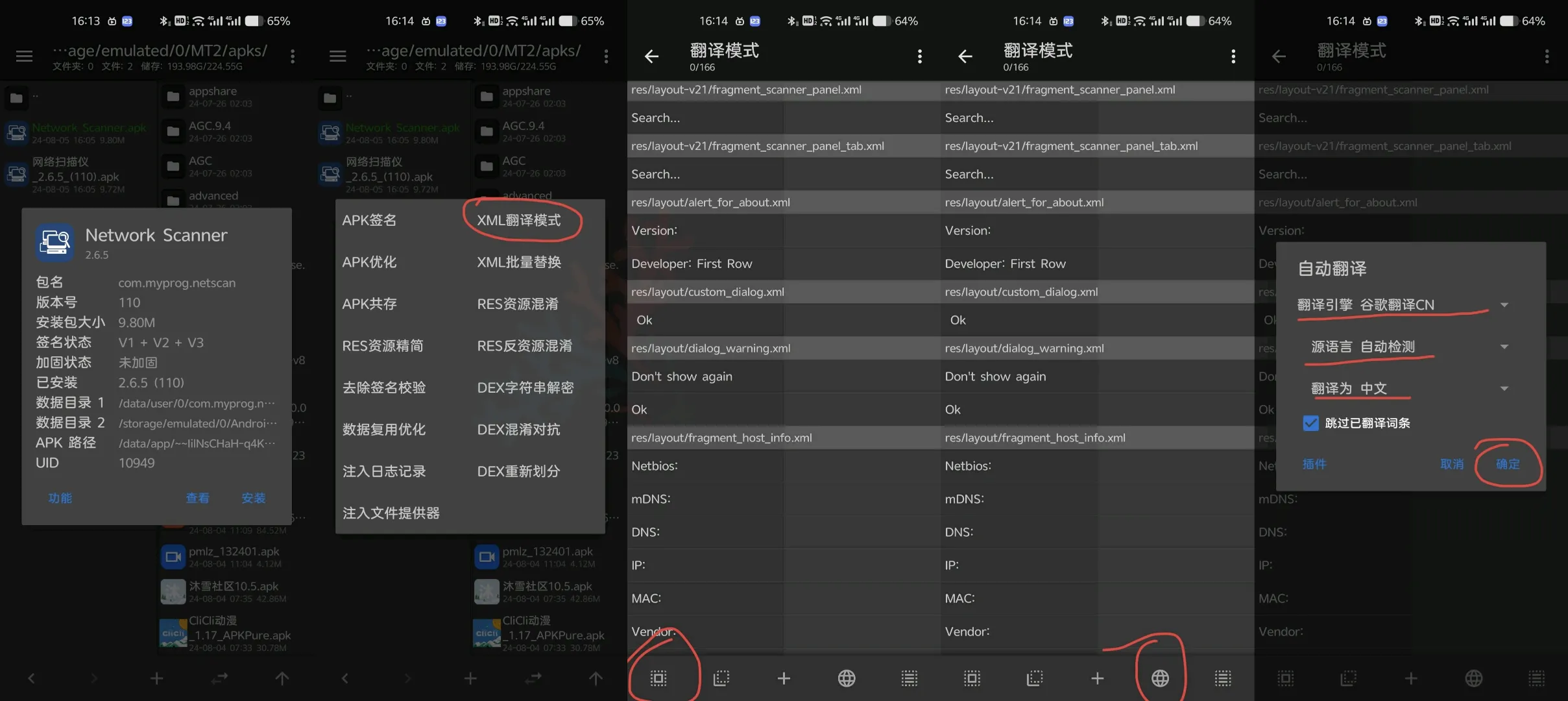Tap 沐雪社区10.5.apk in the second screenshot
The image size is (1568, 701).
click(x=548, y=591)
